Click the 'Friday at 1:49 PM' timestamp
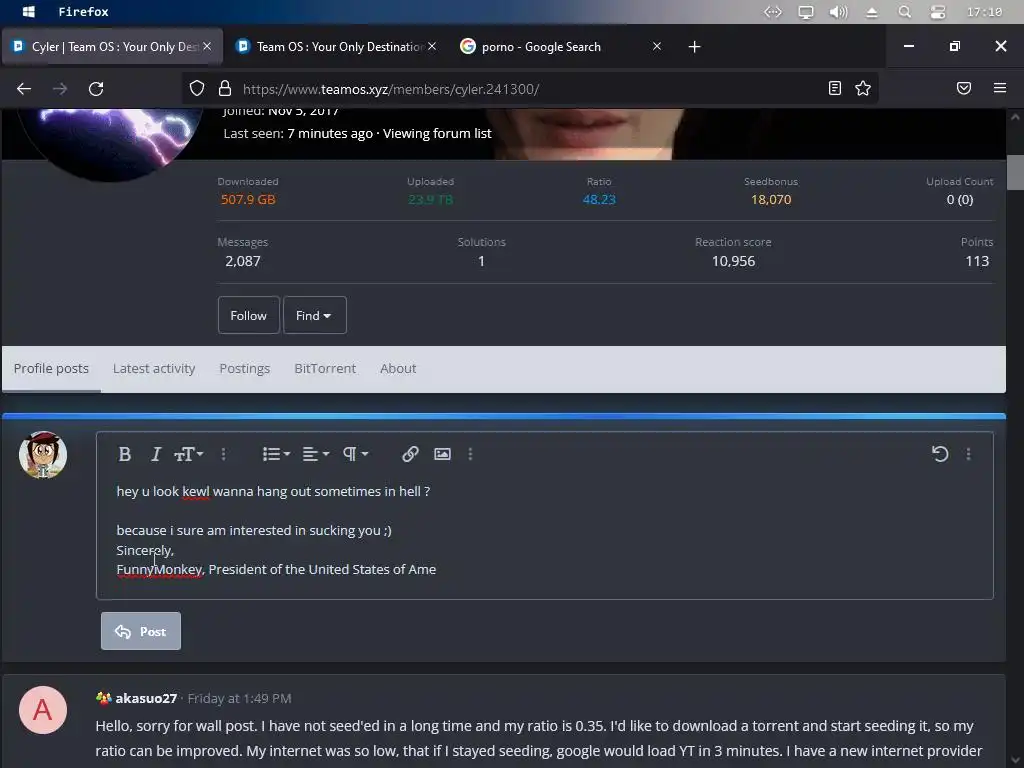 point(239,698)
